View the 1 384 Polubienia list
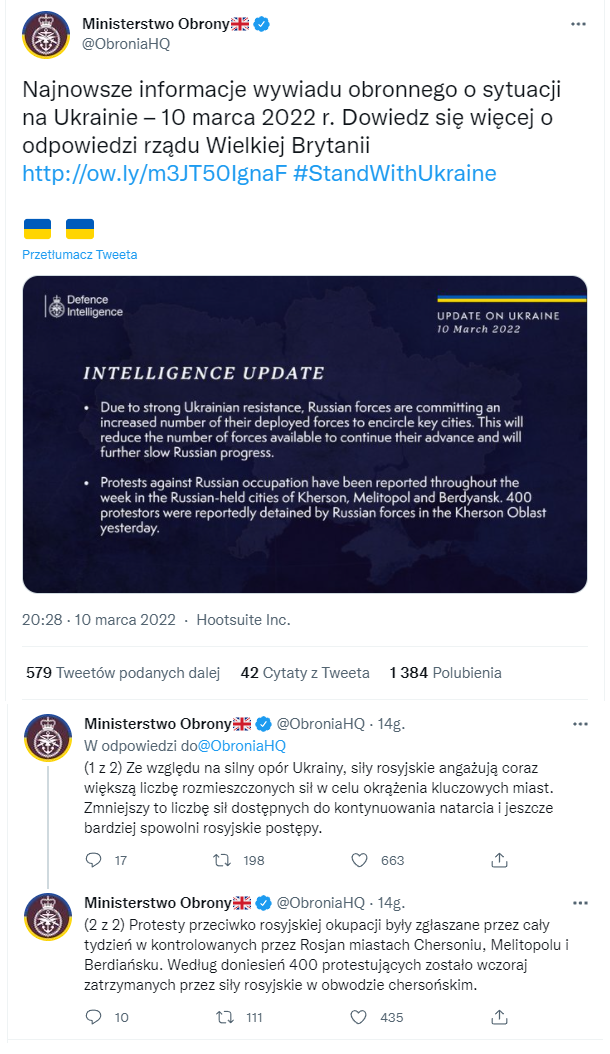 pos(445,673)
